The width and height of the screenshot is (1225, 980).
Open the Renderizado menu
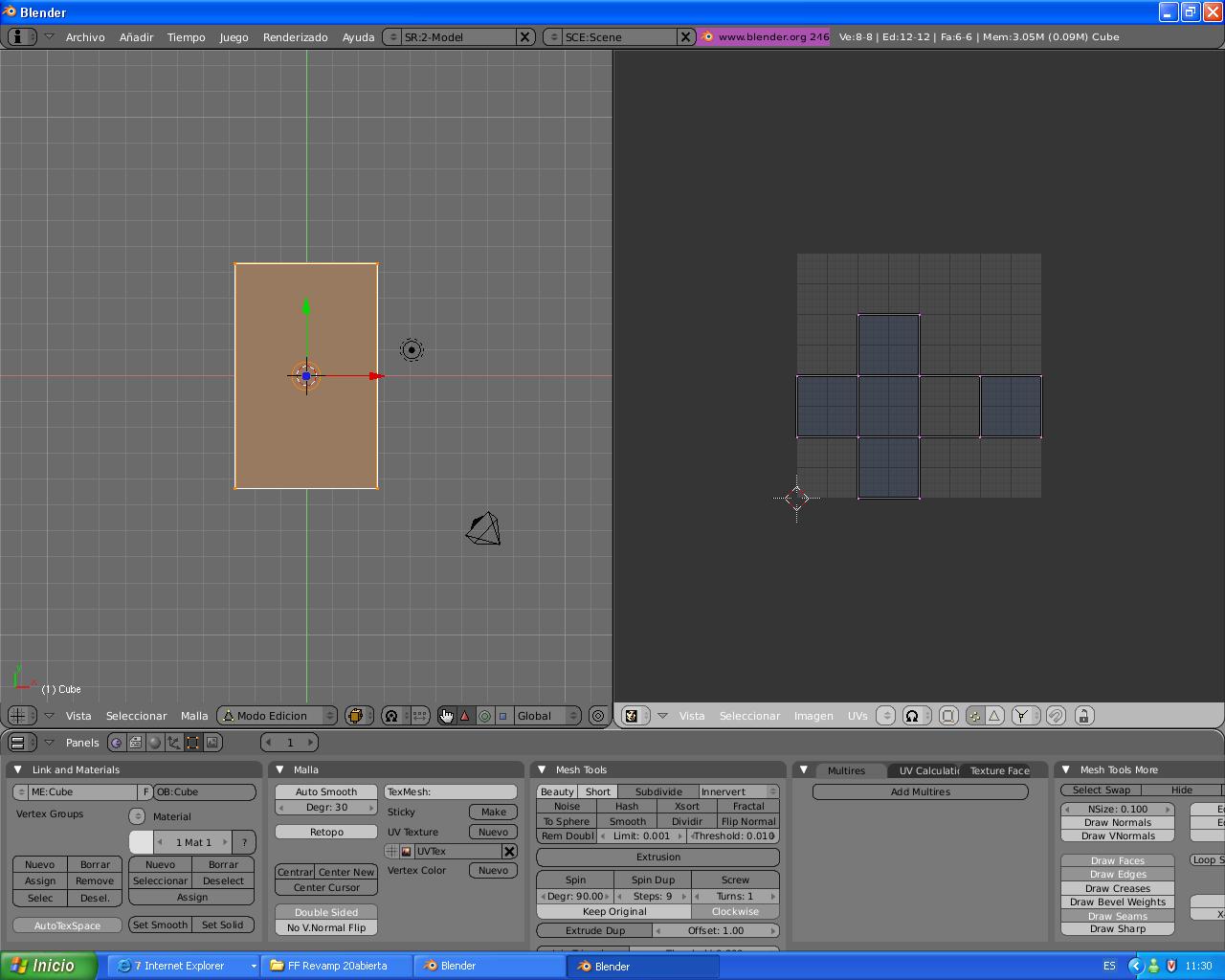click(x=295, y=37)
